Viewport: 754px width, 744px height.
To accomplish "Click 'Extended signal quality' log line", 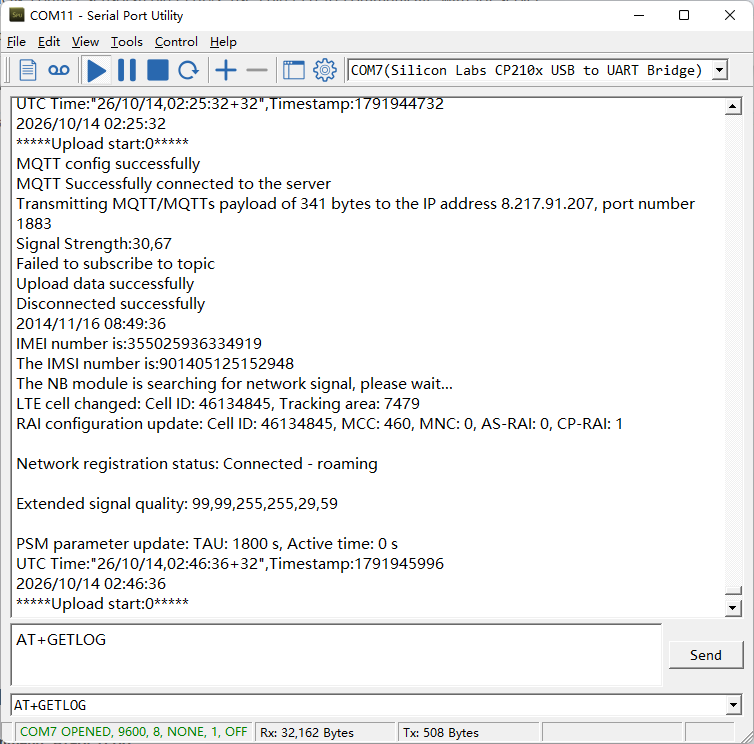I will (x=177, y=504).
